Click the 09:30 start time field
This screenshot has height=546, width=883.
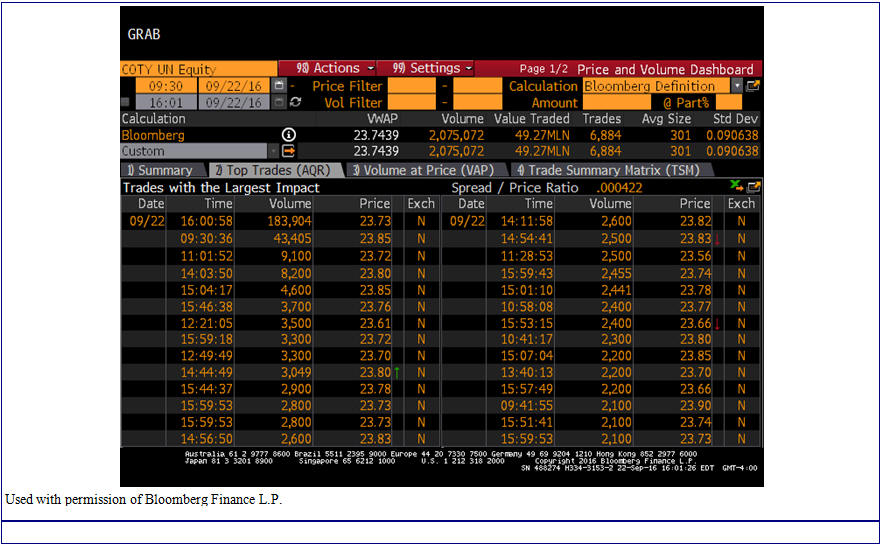pos(158,86)
